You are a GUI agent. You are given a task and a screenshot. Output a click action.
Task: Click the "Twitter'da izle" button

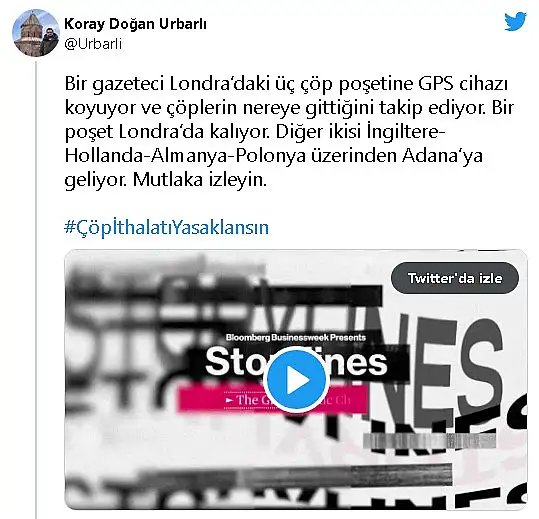[455, 278]
